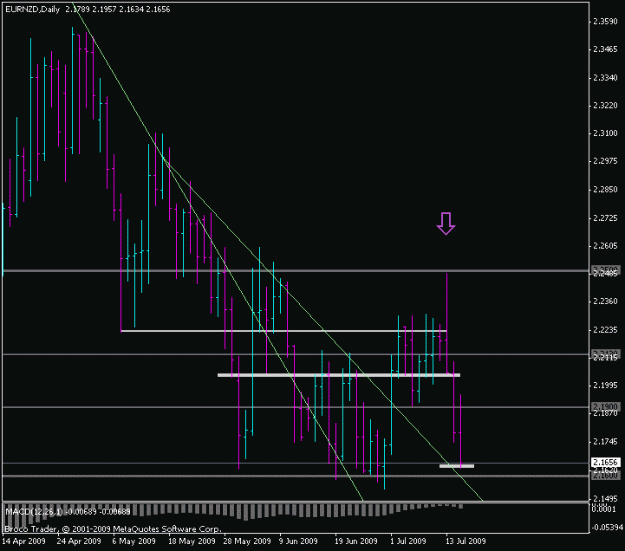Click the Broco Trader copyright text

coord(113,529)
